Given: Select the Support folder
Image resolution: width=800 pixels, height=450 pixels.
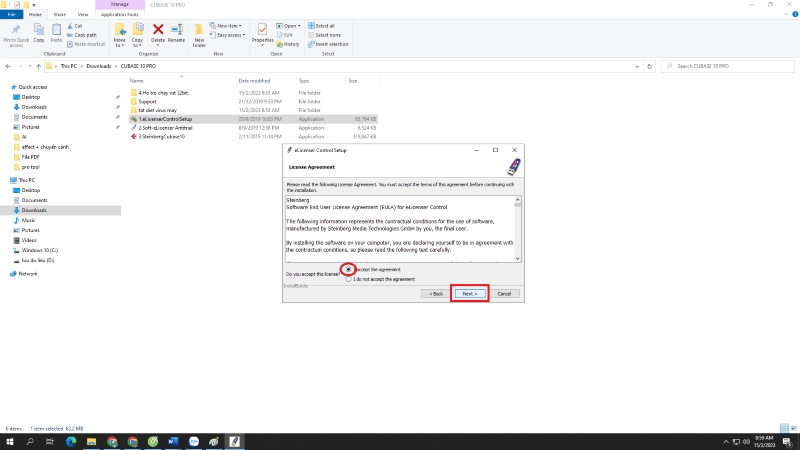Looking at the screenshot, I should click(x=147, y=102).
